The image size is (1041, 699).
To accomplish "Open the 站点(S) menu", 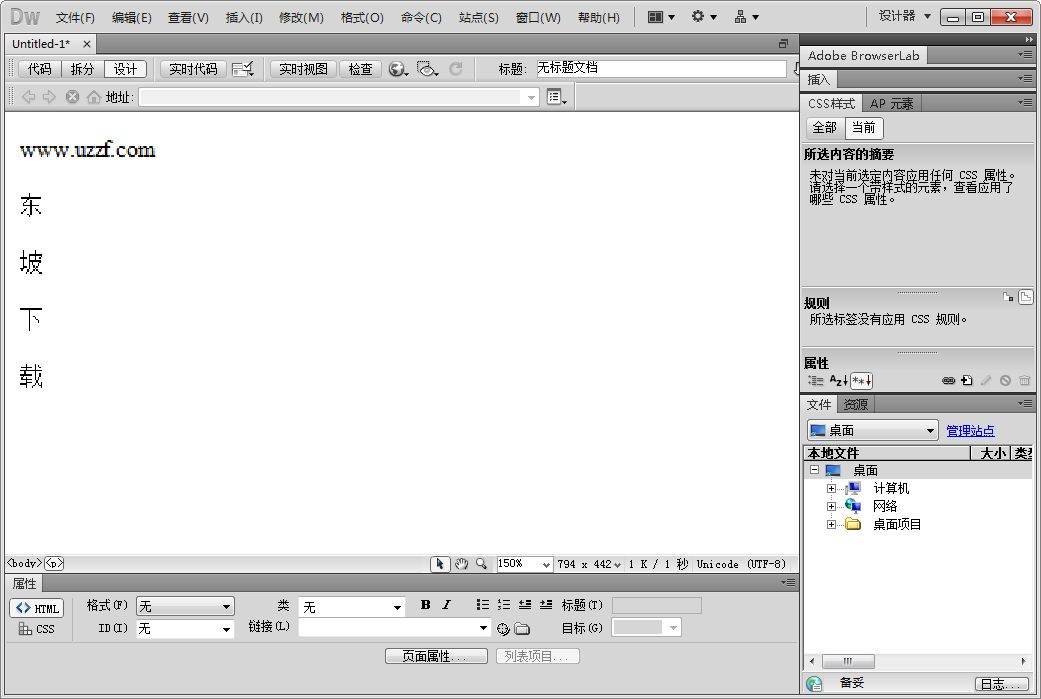I will point(479,18).
